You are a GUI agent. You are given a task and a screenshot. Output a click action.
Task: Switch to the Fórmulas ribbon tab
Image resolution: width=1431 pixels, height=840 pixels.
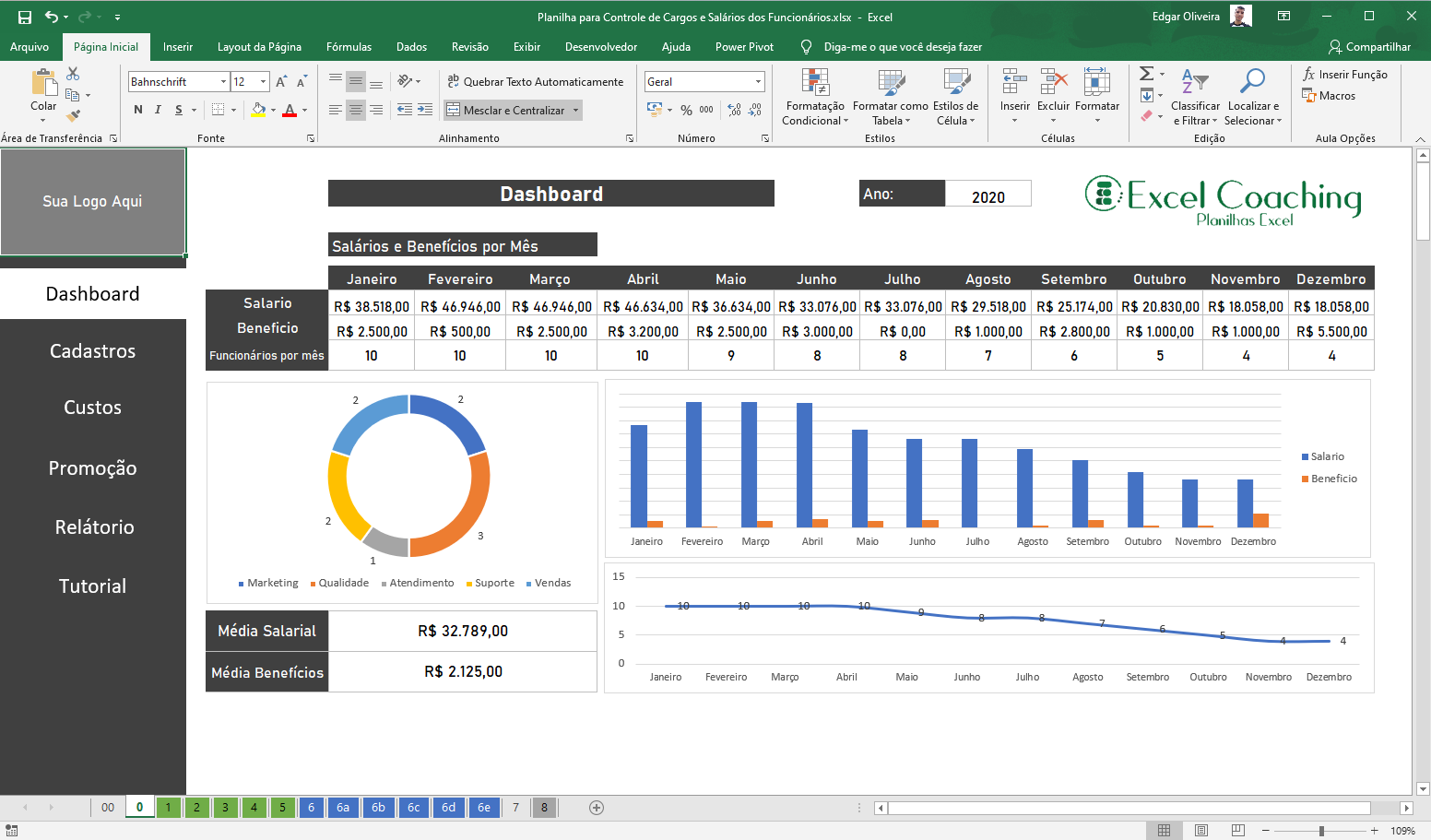pos(349,47)
